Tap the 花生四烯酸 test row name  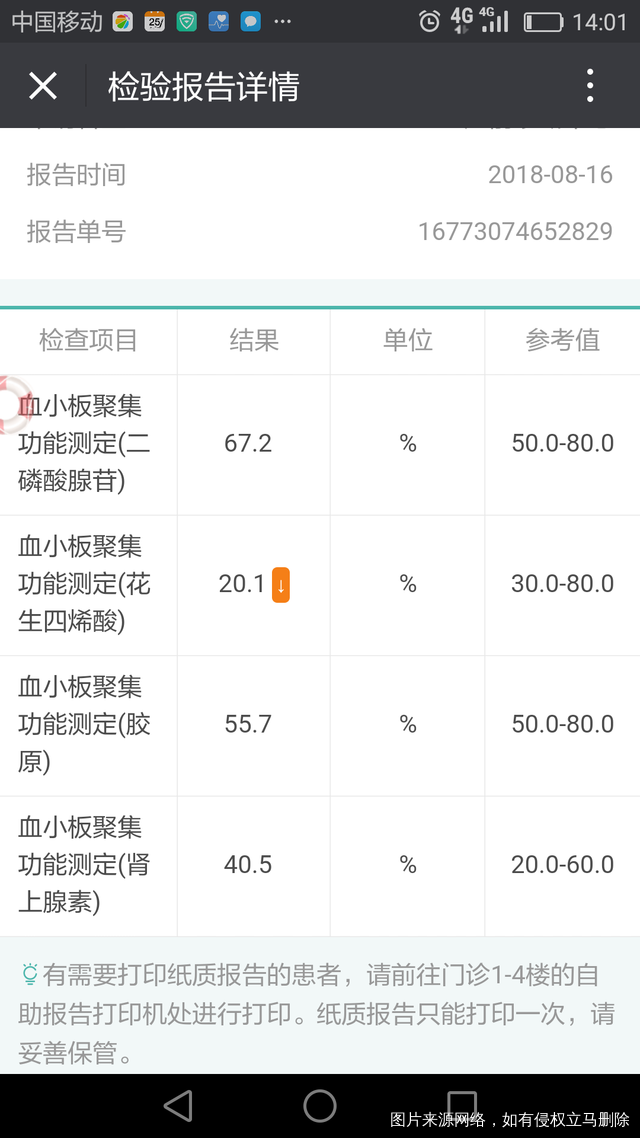click(x=84, y=584)
